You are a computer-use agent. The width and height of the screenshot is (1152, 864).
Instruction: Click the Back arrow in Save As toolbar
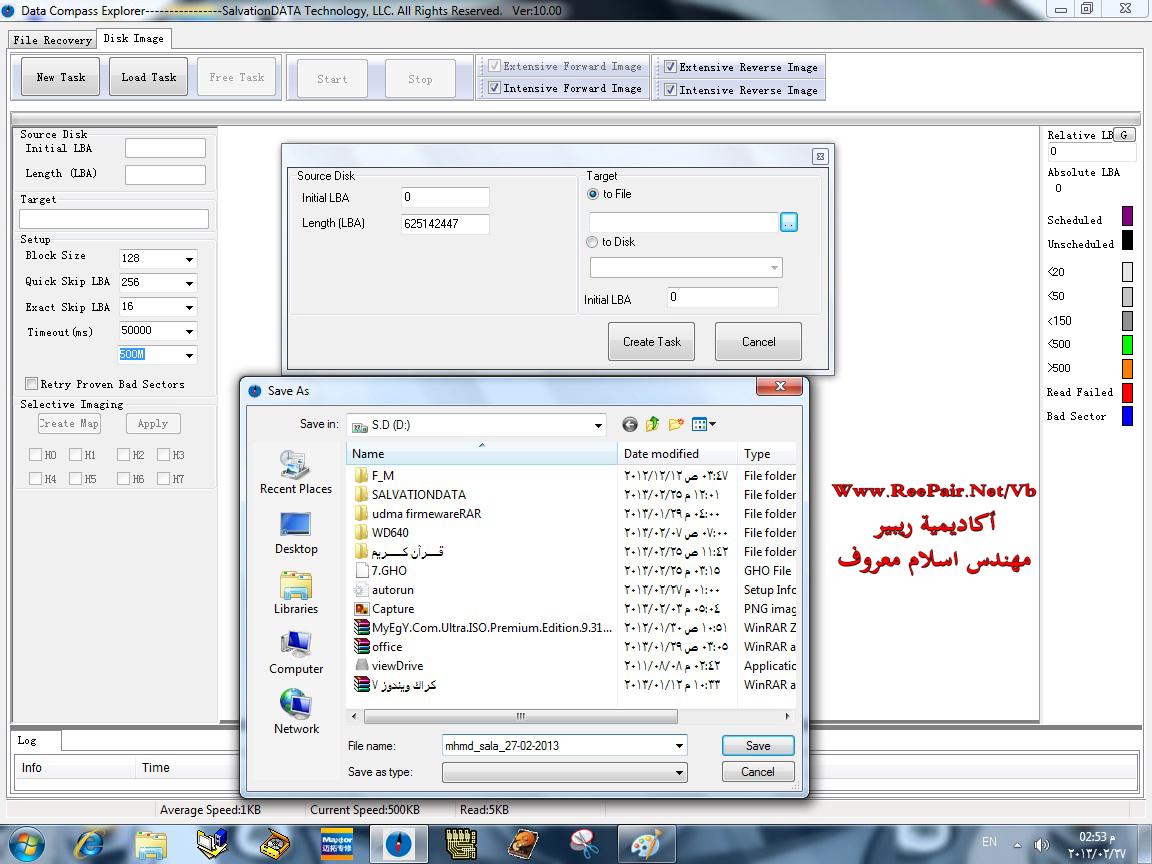pyautogui.click(x=629, y=424)
